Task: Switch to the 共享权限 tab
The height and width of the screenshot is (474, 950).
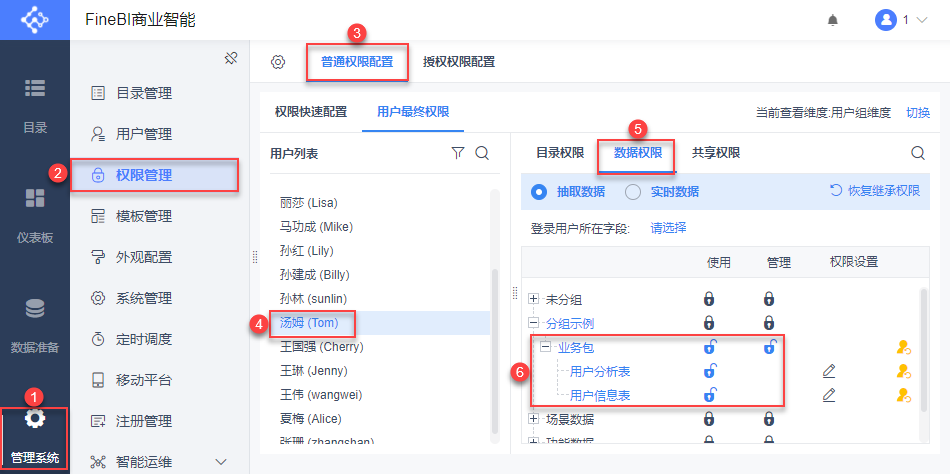Action: 716,153
